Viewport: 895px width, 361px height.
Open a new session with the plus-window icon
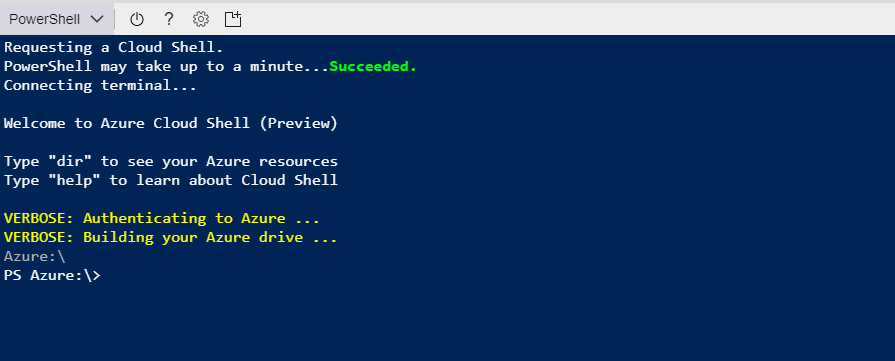click(x=233, y=19)
